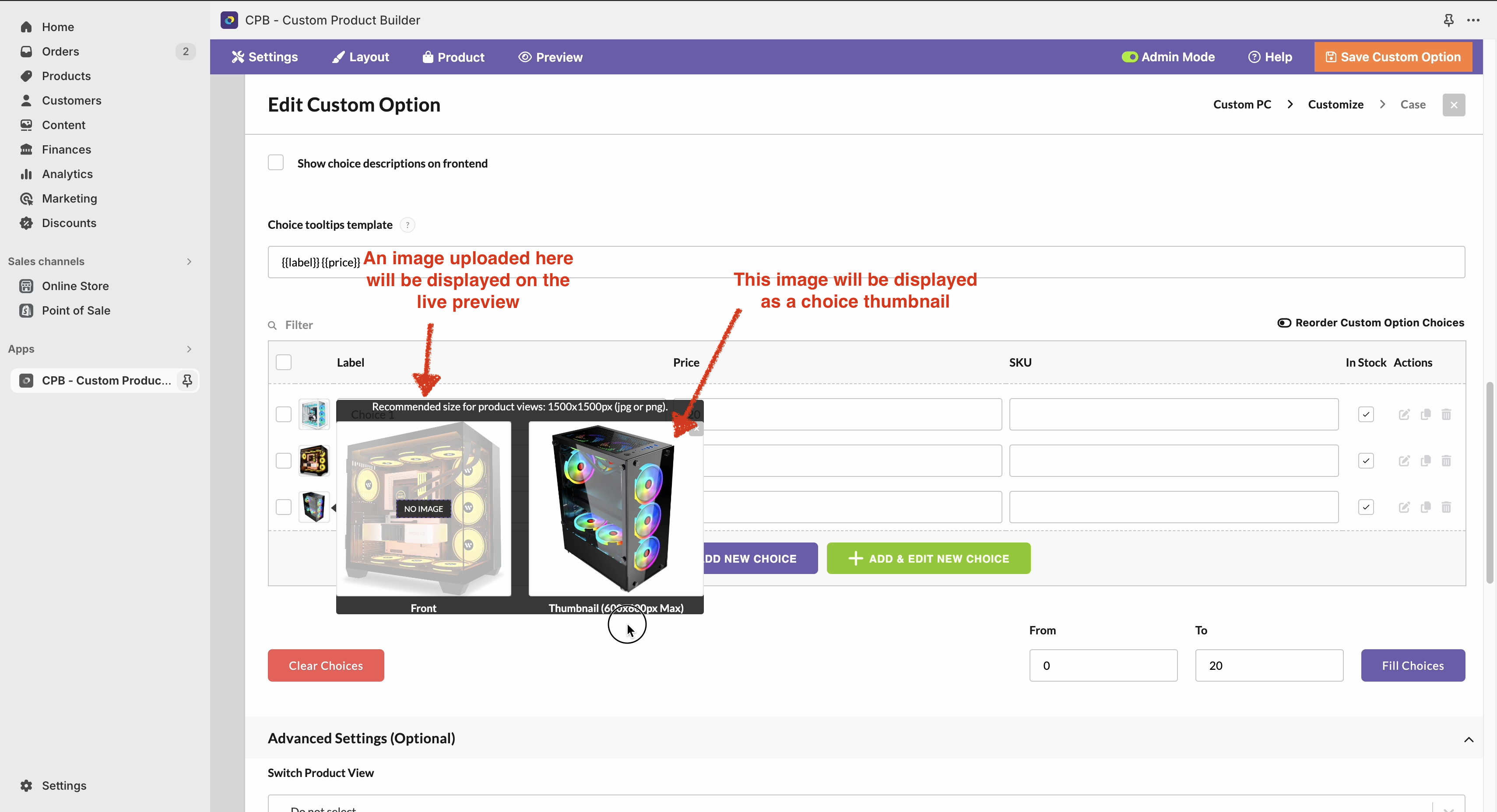The height and width of the screenshot is (812, 1497).
Task: Click the Thumbnail case image upload
Action: pyautogui.click(x=615, y=508)
